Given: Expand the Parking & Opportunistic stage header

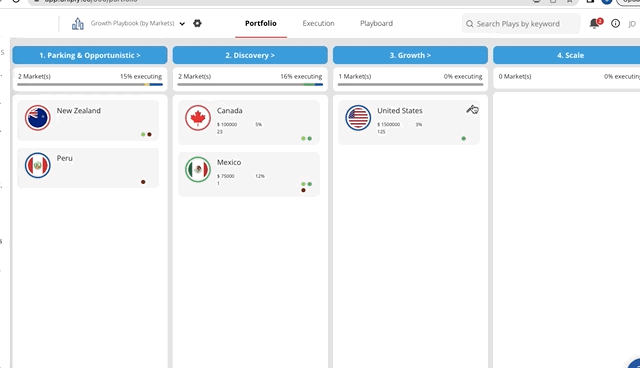Looking at the screenshot, I should pyautogui.click(x=90, y=55).
